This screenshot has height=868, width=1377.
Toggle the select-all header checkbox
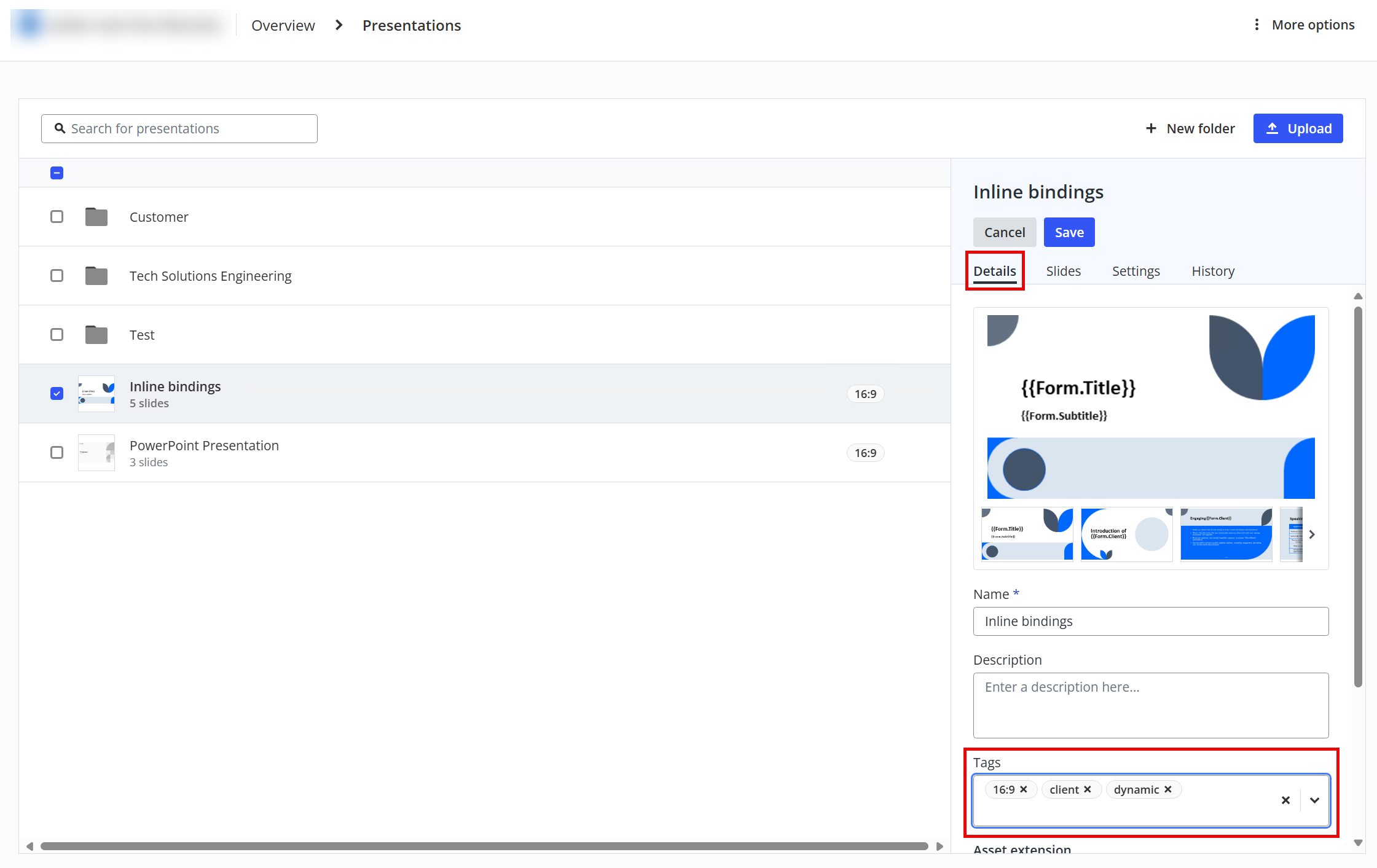(57, 173)
